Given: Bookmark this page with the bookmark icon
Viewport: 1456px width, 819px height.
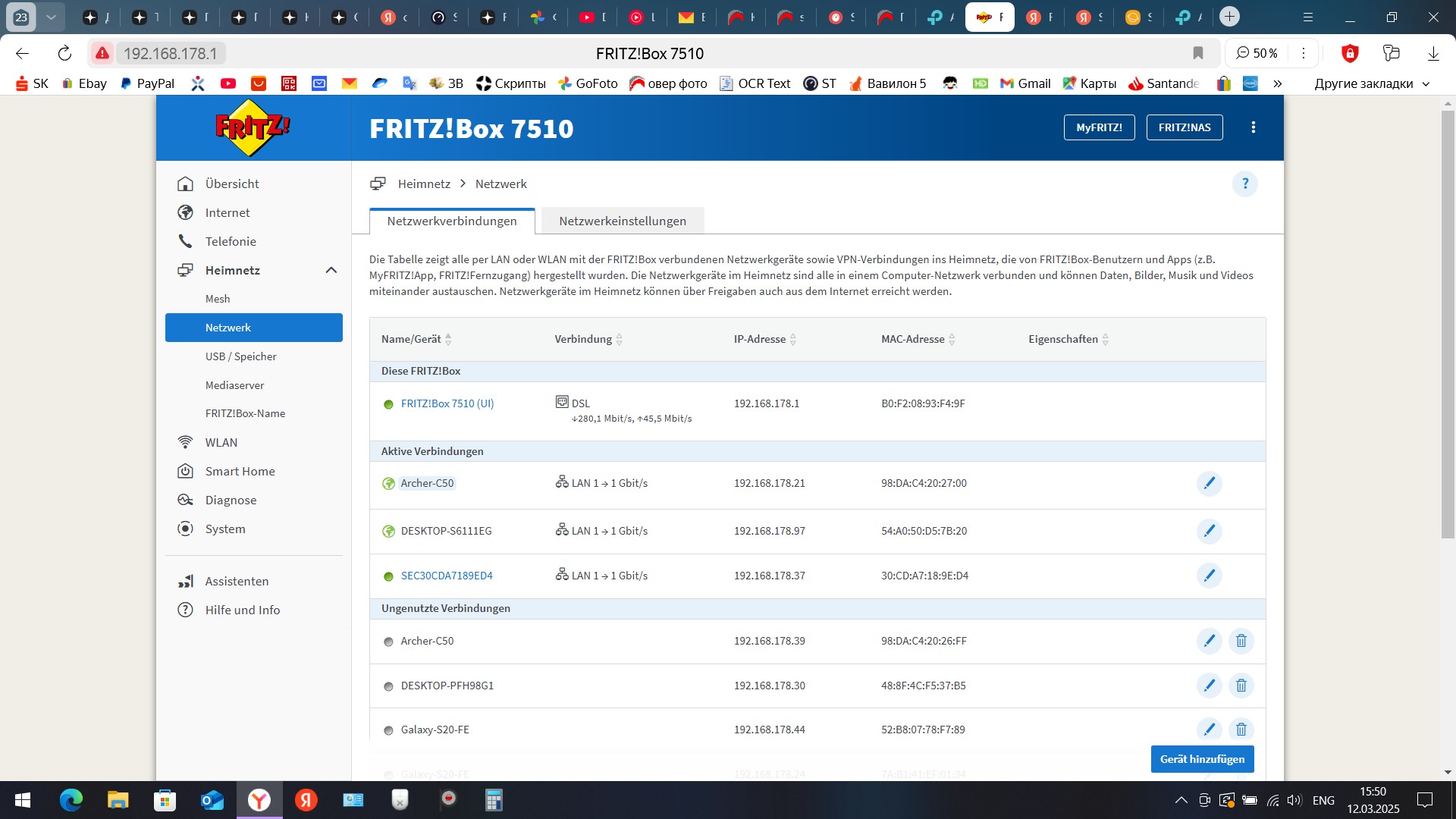Looking at the screenshot, I should click(x=1198, y=53).
